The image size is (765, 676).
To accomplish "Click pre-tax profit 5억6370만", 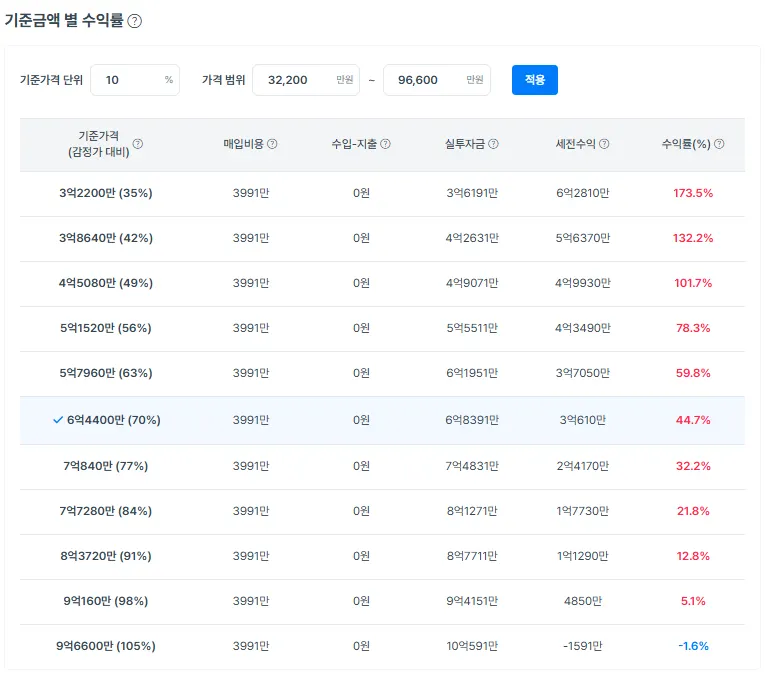I will pyautogui.click(x=583, y=238).
